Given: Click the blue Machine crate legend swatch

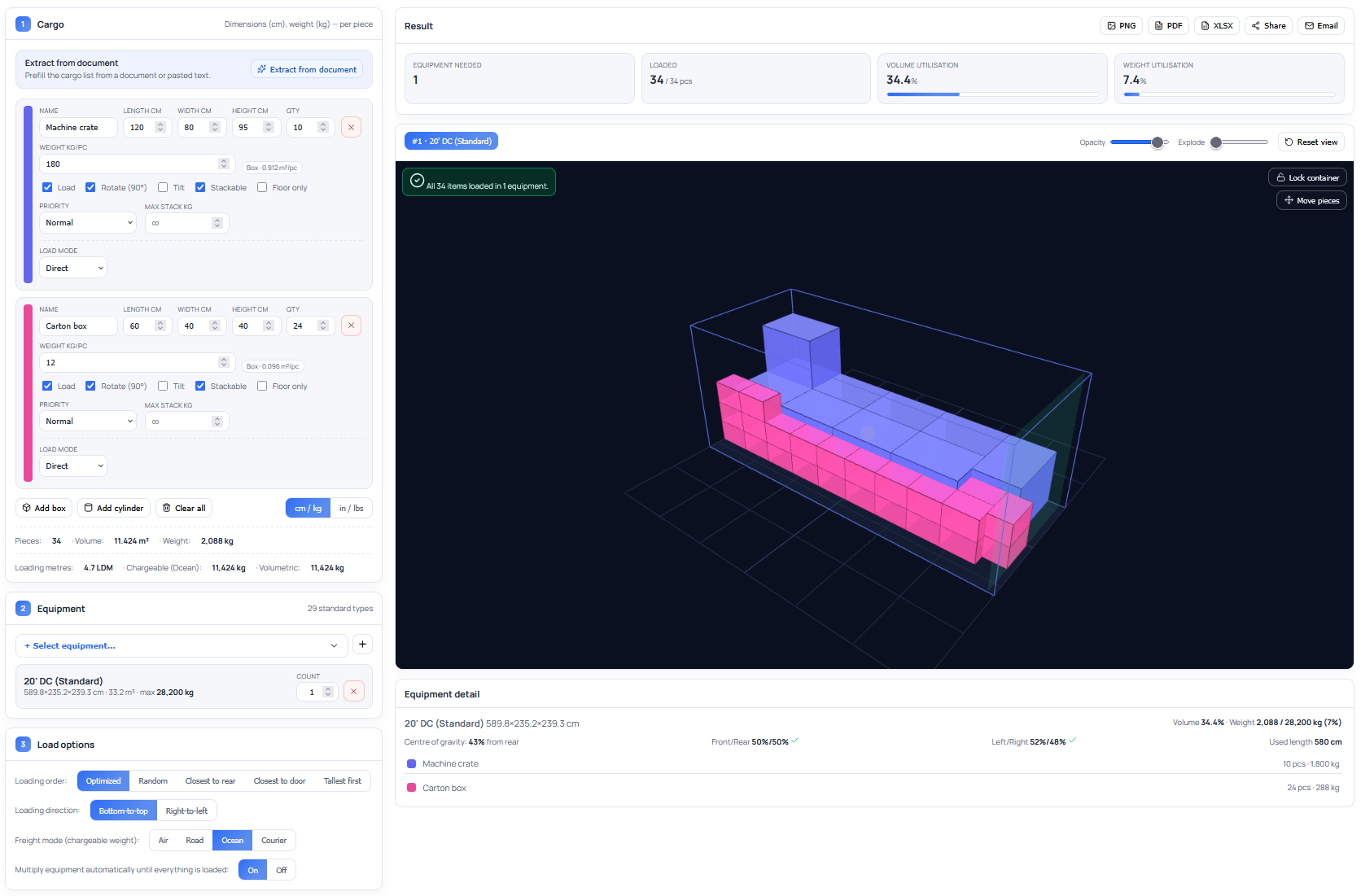Looking at the screenshot, I should (411, 763).
